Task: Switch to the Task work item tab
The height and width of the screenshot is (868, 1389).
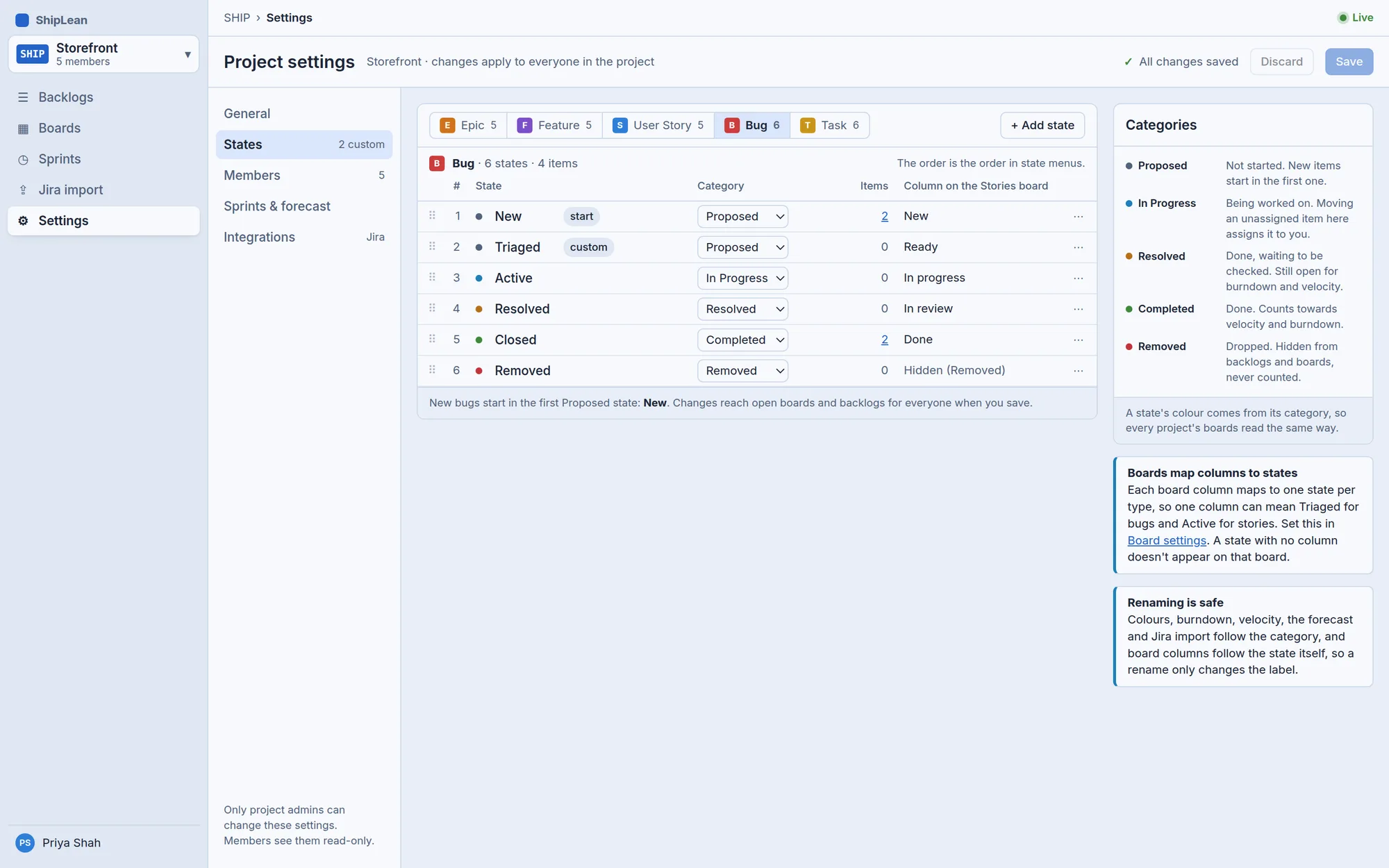Action: click(829, 125)
